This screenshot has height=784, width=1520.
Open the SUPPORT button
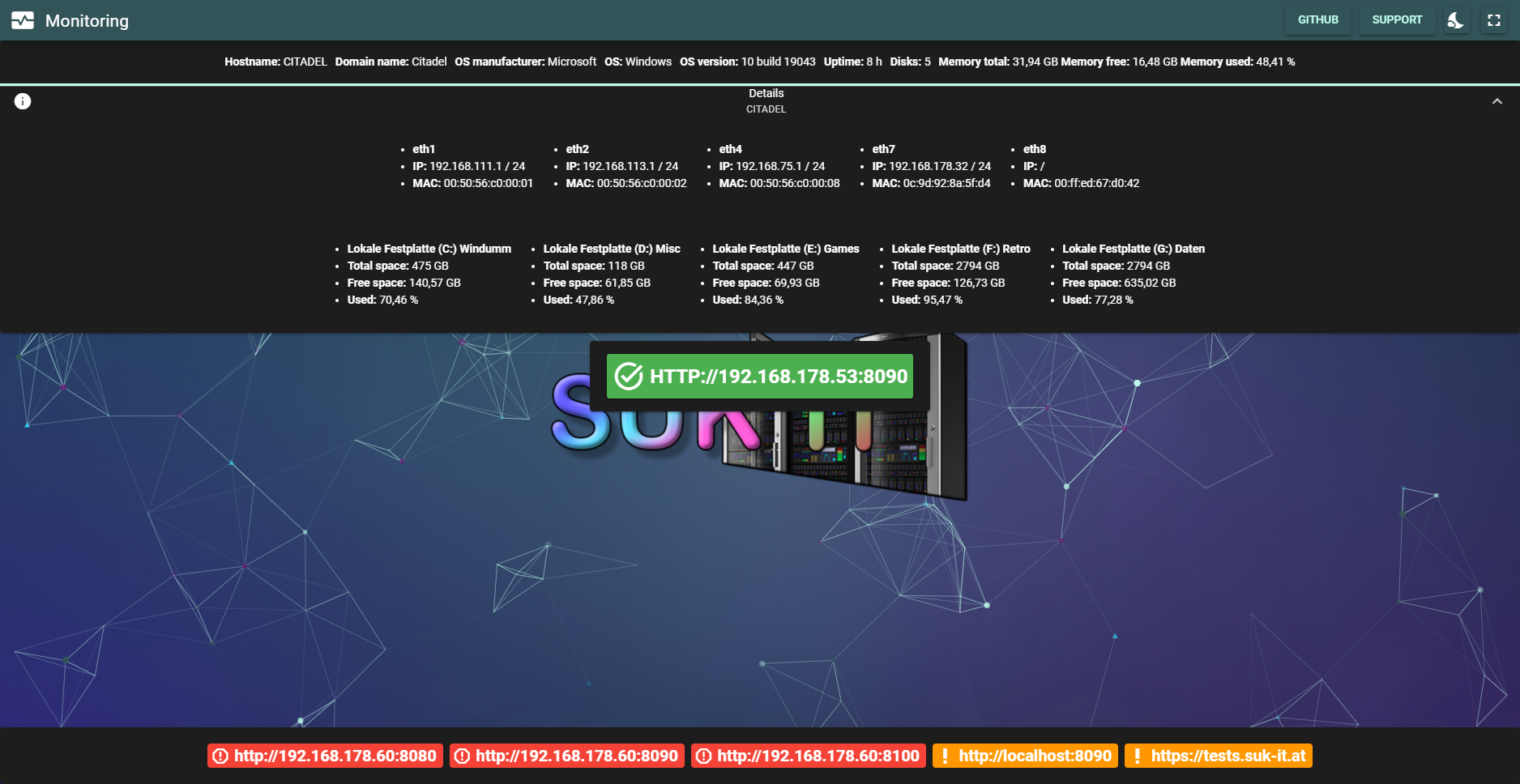(1397, 20)
